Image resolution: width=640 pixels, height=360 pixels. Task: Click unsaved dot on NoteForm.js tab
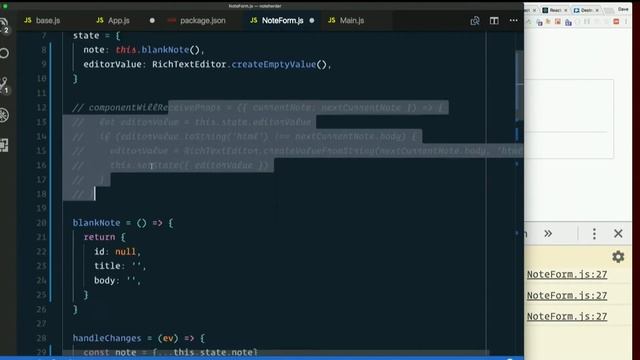[312, 21]
